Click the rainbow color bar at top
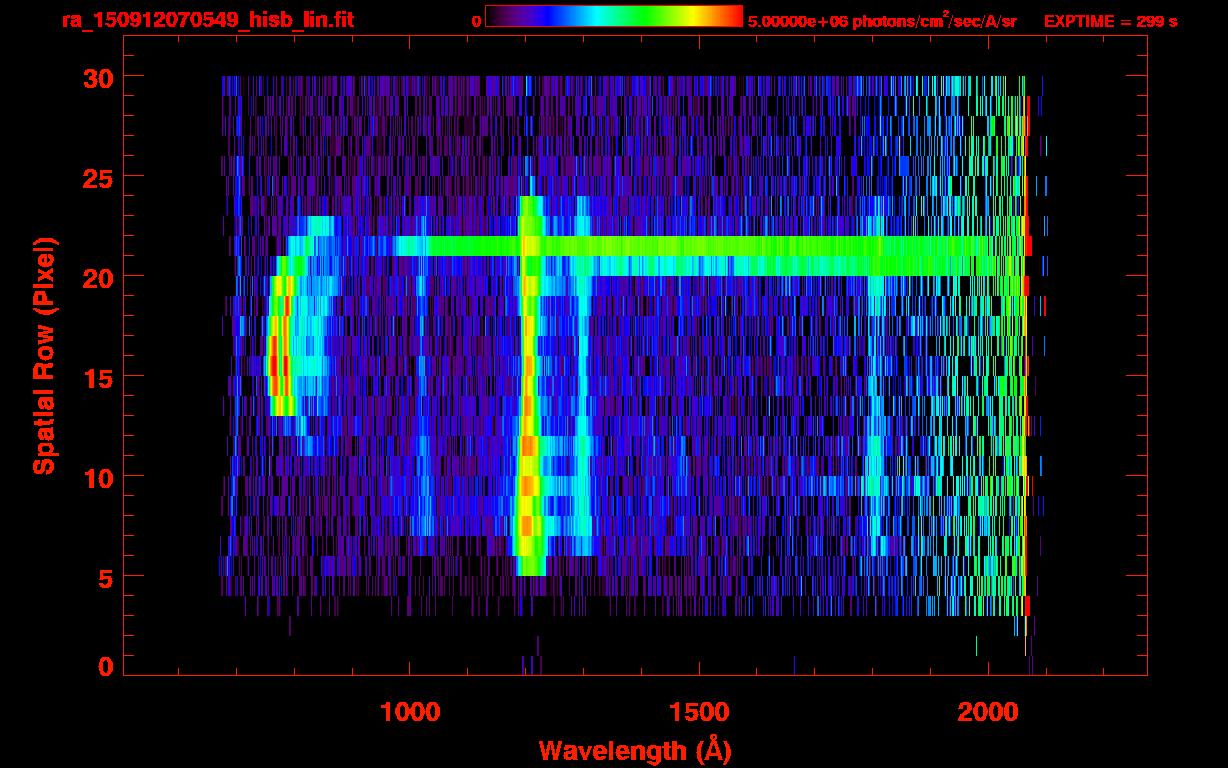The width and height of the screenshot is (1228, 768). coord(613,17)
